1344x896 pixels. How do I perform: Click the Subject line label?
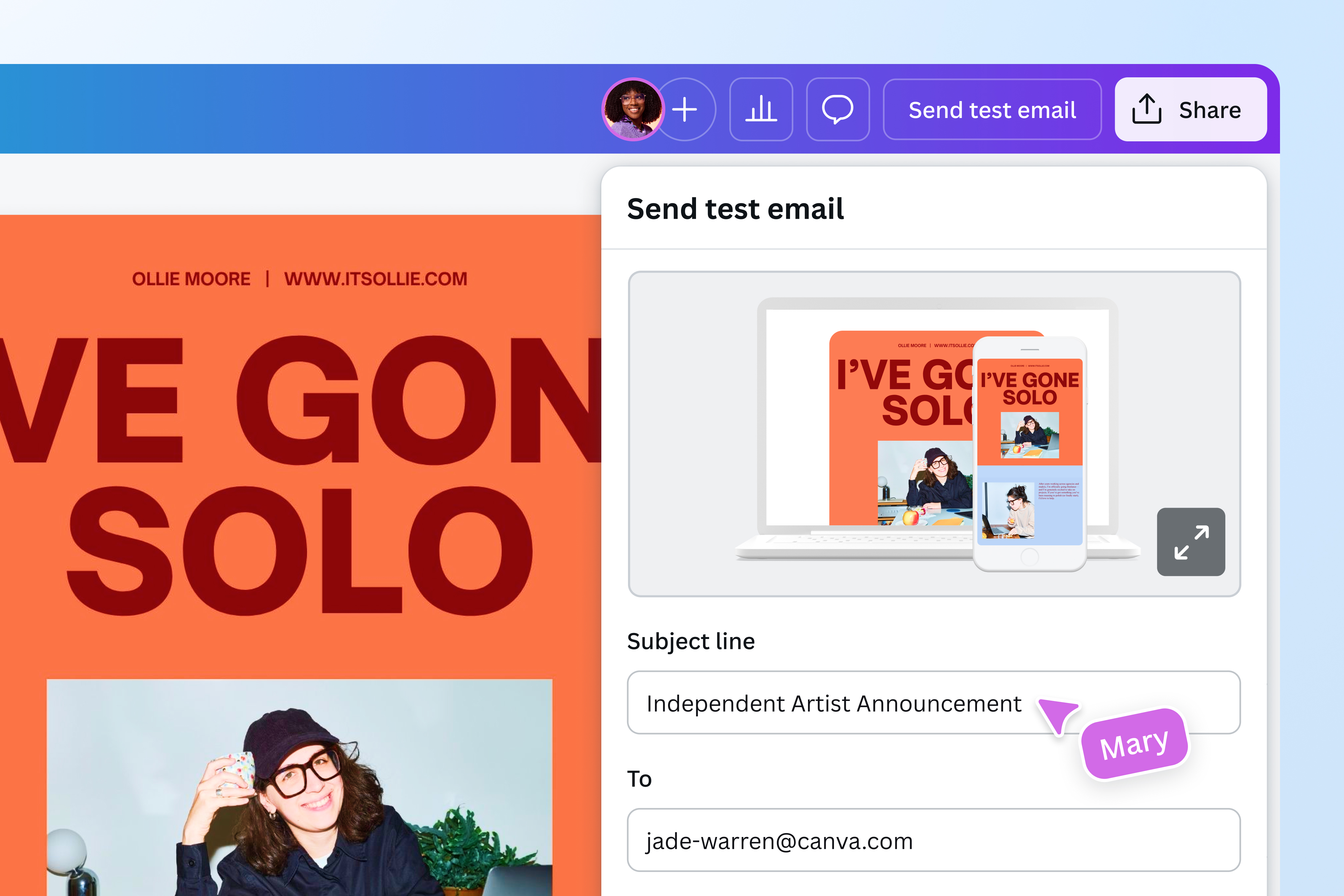(691, 641)
